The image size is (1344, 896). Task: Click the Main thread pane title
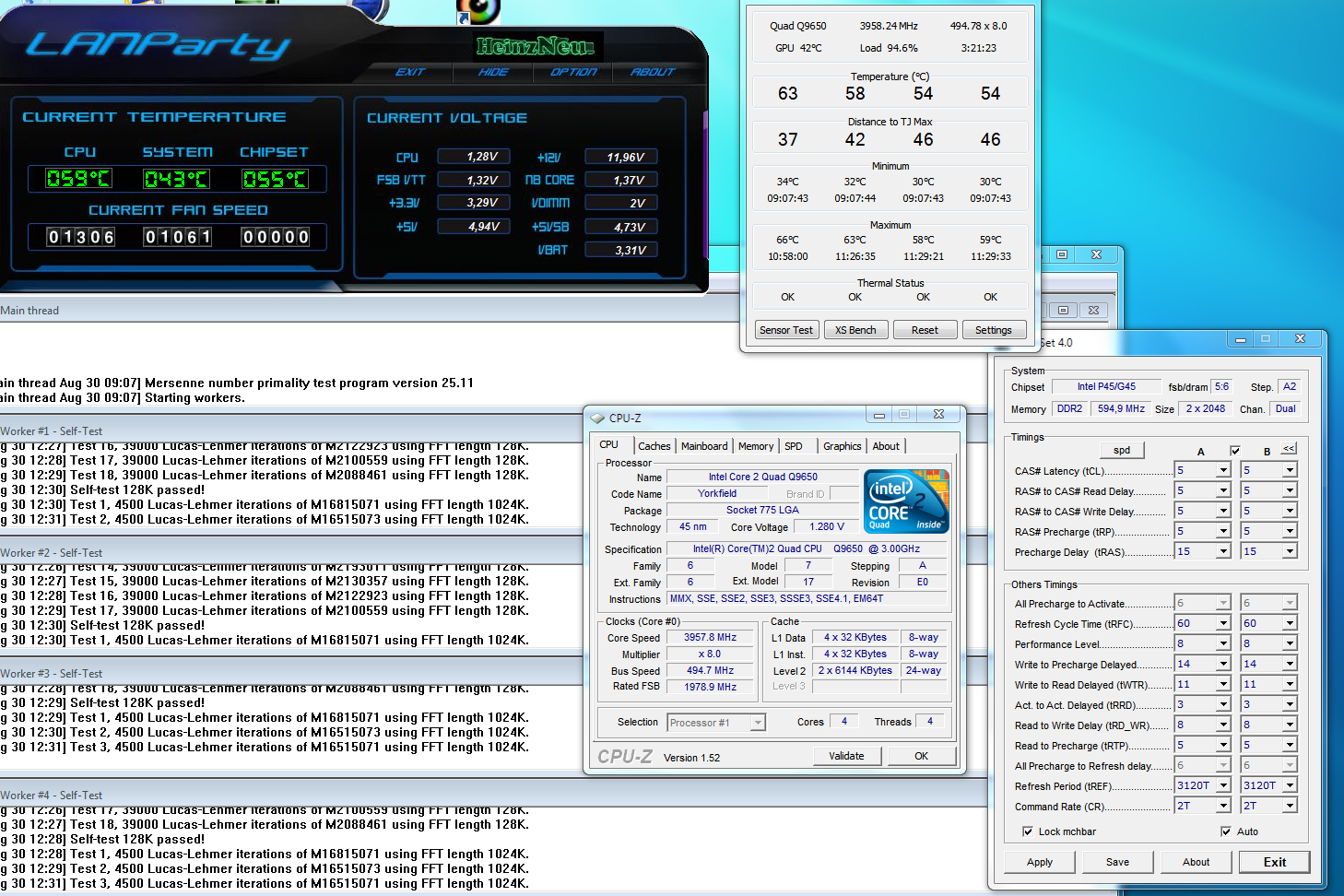(x=29, y=311)
